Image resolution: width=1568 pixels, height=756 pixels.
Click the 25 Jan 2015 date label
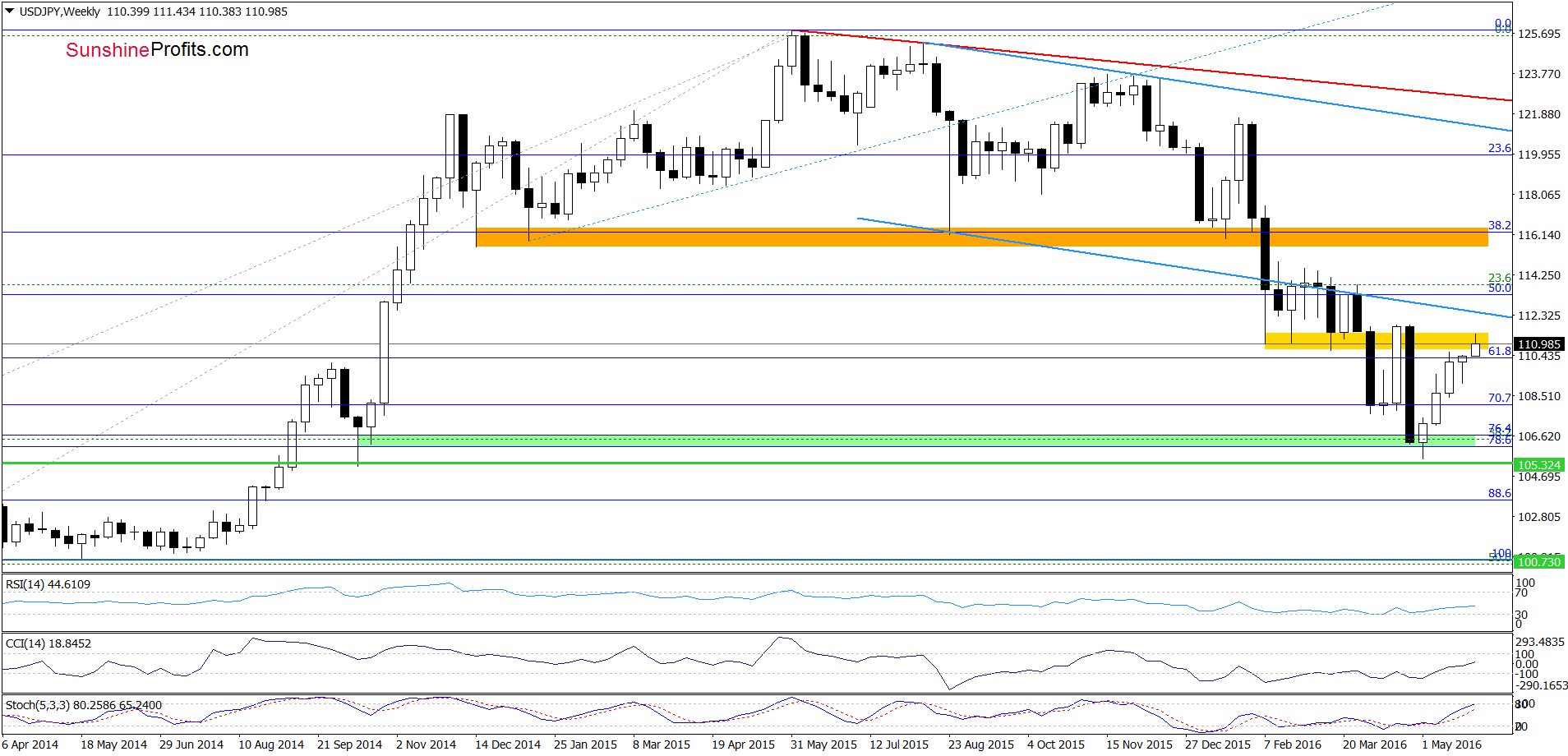pyautogui.click(x=585, y=744)
